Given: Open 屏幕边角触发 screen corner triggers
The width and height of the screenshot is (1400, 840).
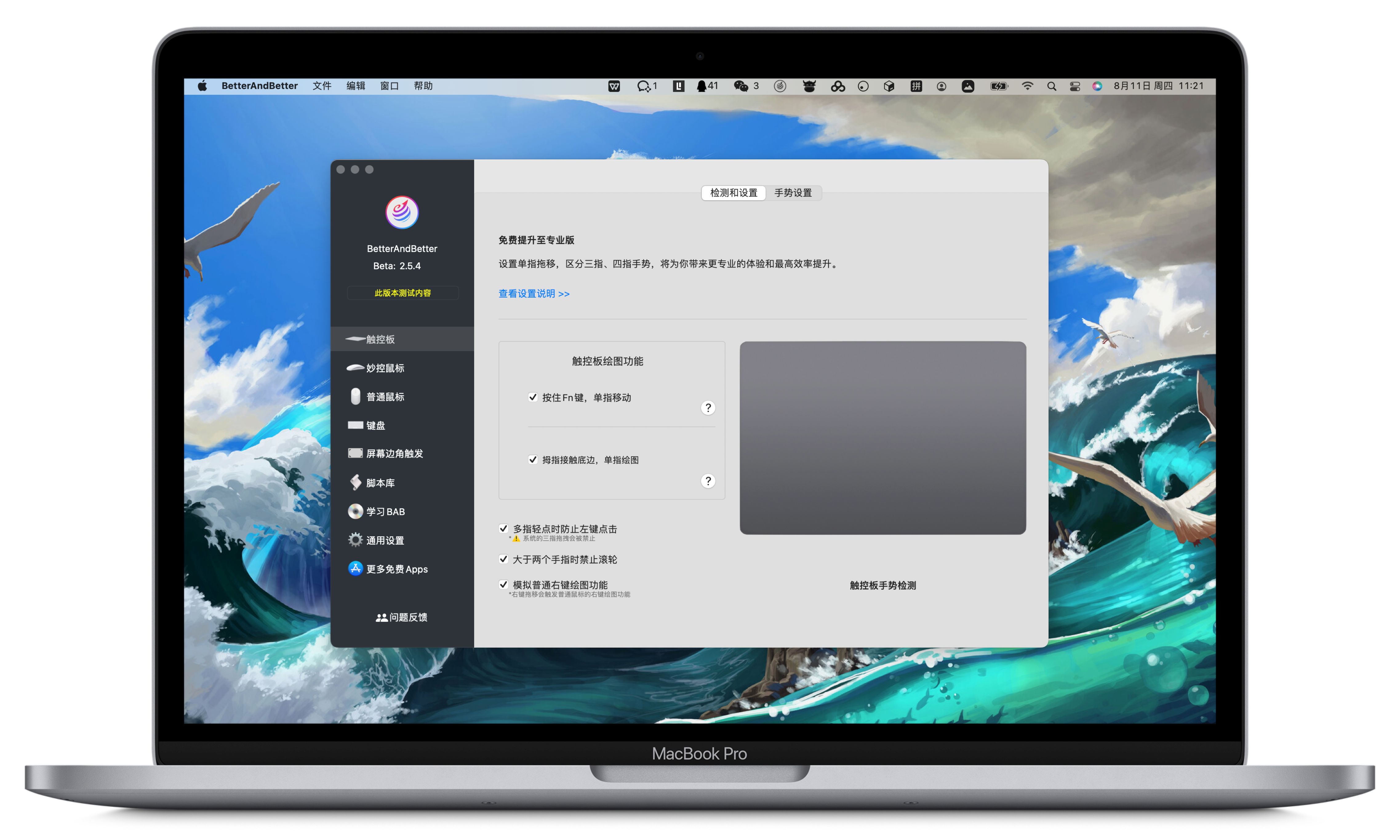Looking at the screenshot, I should tap(402, 454).
